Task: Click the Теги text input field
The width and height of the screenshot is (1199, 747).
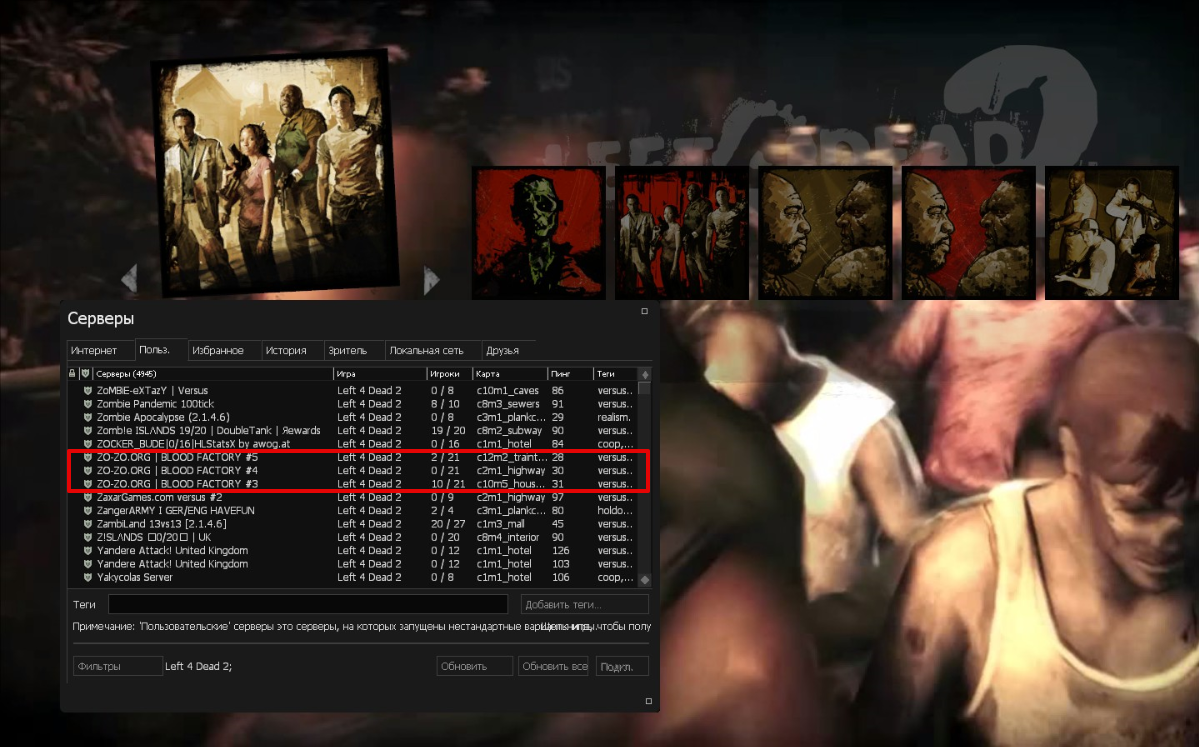Action: (308, 604)
